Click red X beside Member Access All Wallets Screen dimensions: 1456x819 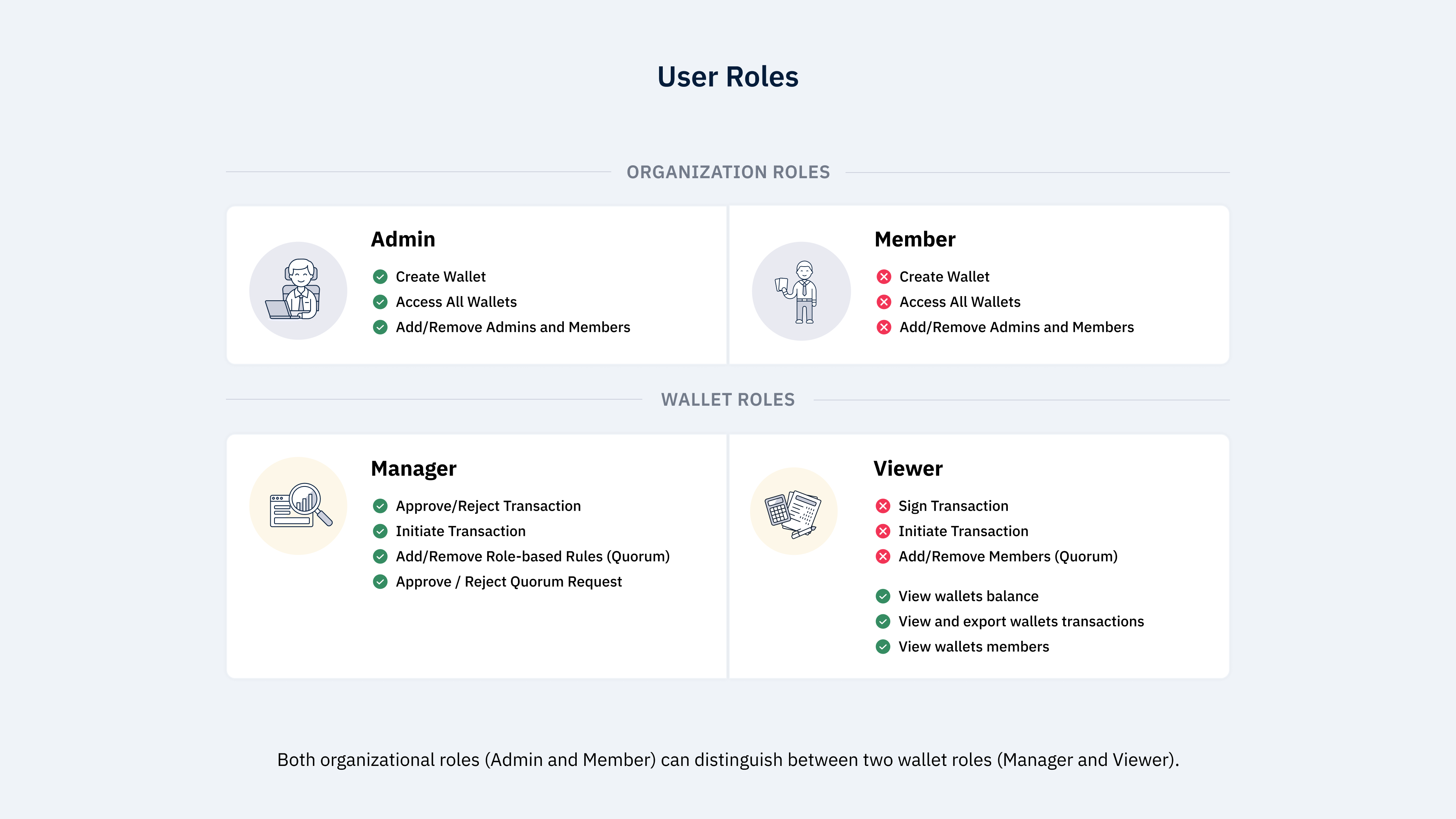pyautogui.click(x=884, y=302)
